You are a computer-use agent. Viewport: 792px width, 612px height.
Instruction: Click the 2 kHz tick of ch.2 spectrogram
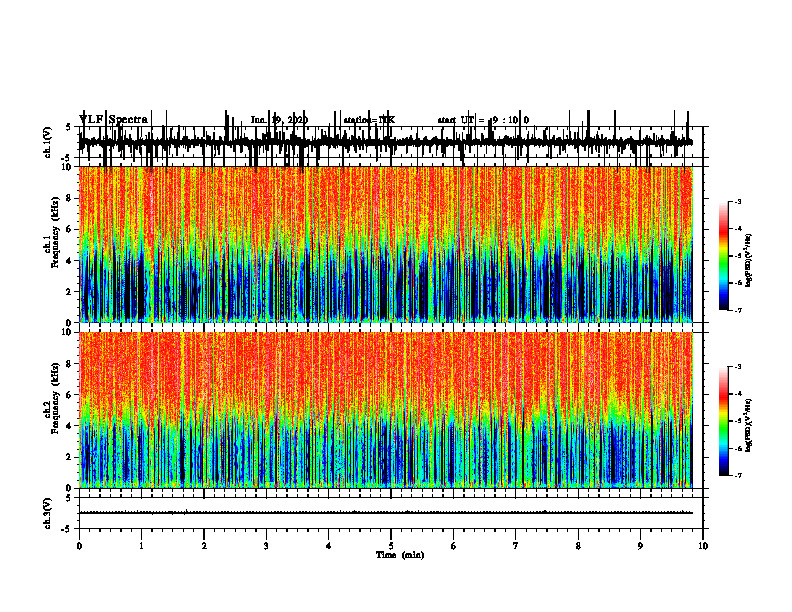tap(69, 457)
